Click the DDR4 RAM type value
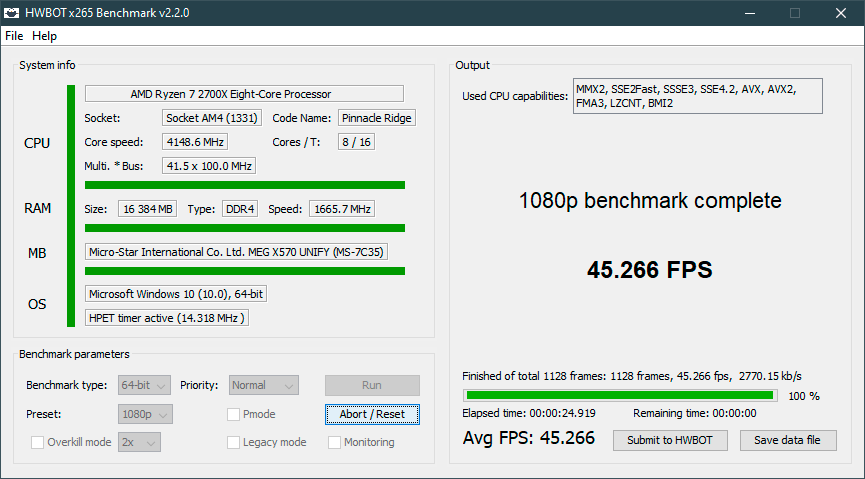Viewport: 865px width, 479px height. [240, 209]
